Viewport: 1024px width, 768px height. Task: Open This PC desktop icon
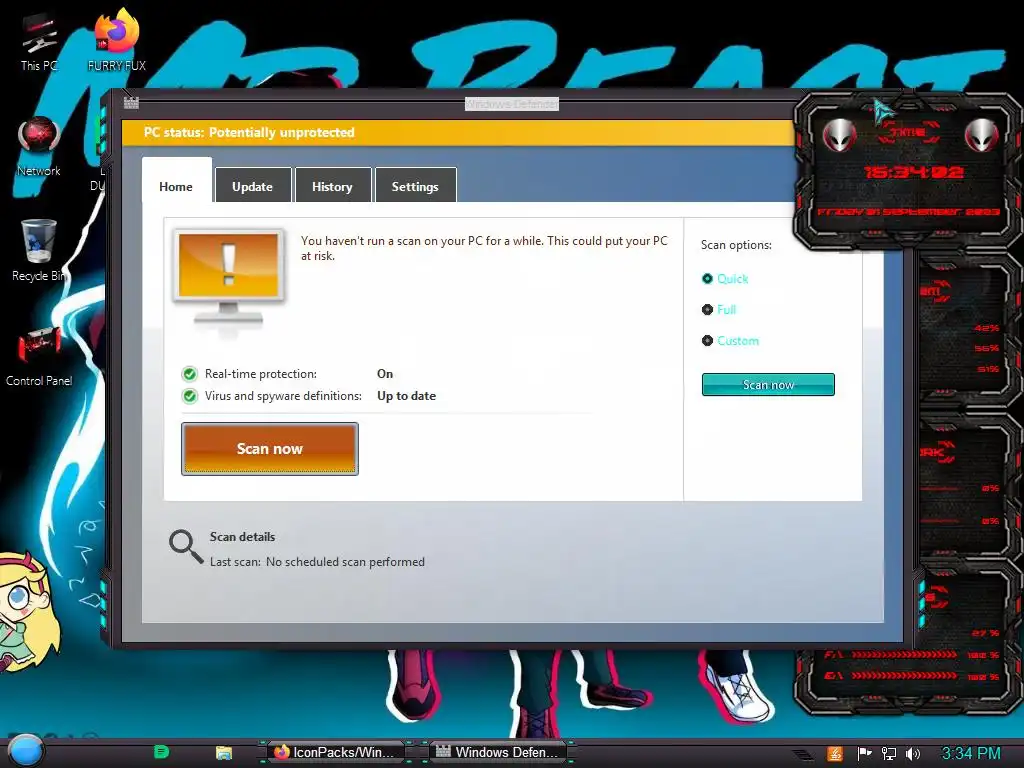pos(39,42)
